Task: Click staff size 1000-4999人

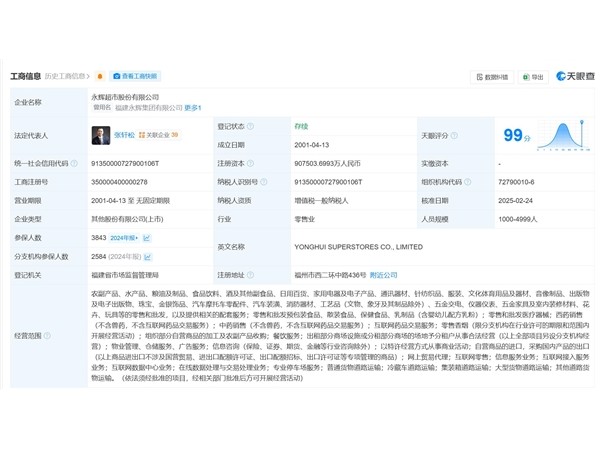Action: point(518,219)
